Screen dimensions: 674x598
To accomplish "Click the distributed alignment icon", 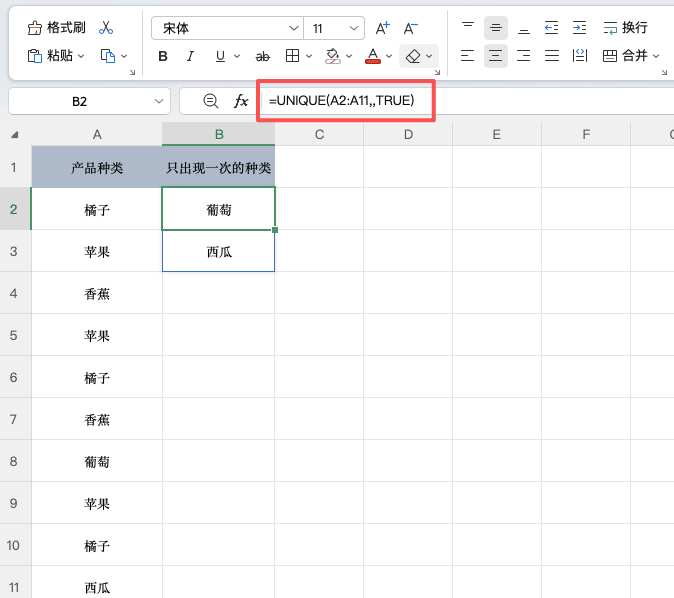I will [x=579, y=56].
